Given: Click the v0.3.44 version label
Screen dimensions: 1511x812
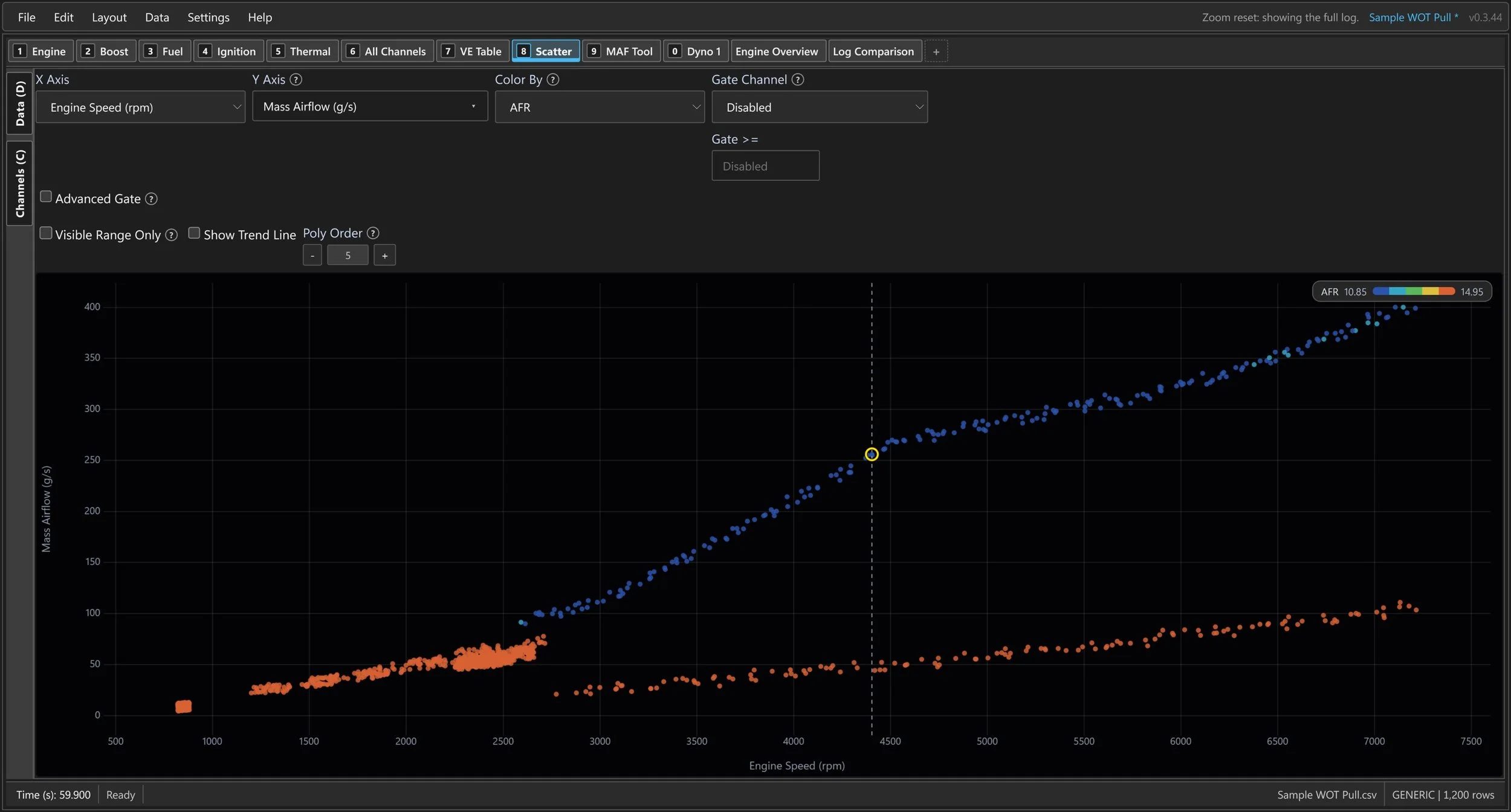Looking at the screenshot, I should click(x=1485, y=18).
